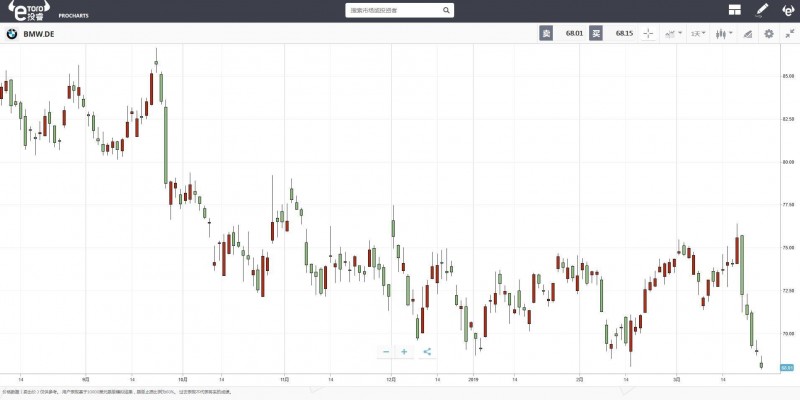Zoom out with the minus button
800x400 pixels.
coord(386,352)
